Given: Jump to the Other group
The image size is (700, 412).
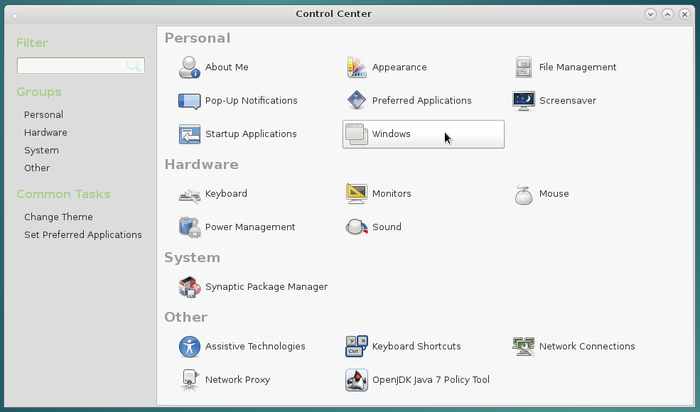Looking at the screenshot, I should pyautogui.click(x=37, y=168).
